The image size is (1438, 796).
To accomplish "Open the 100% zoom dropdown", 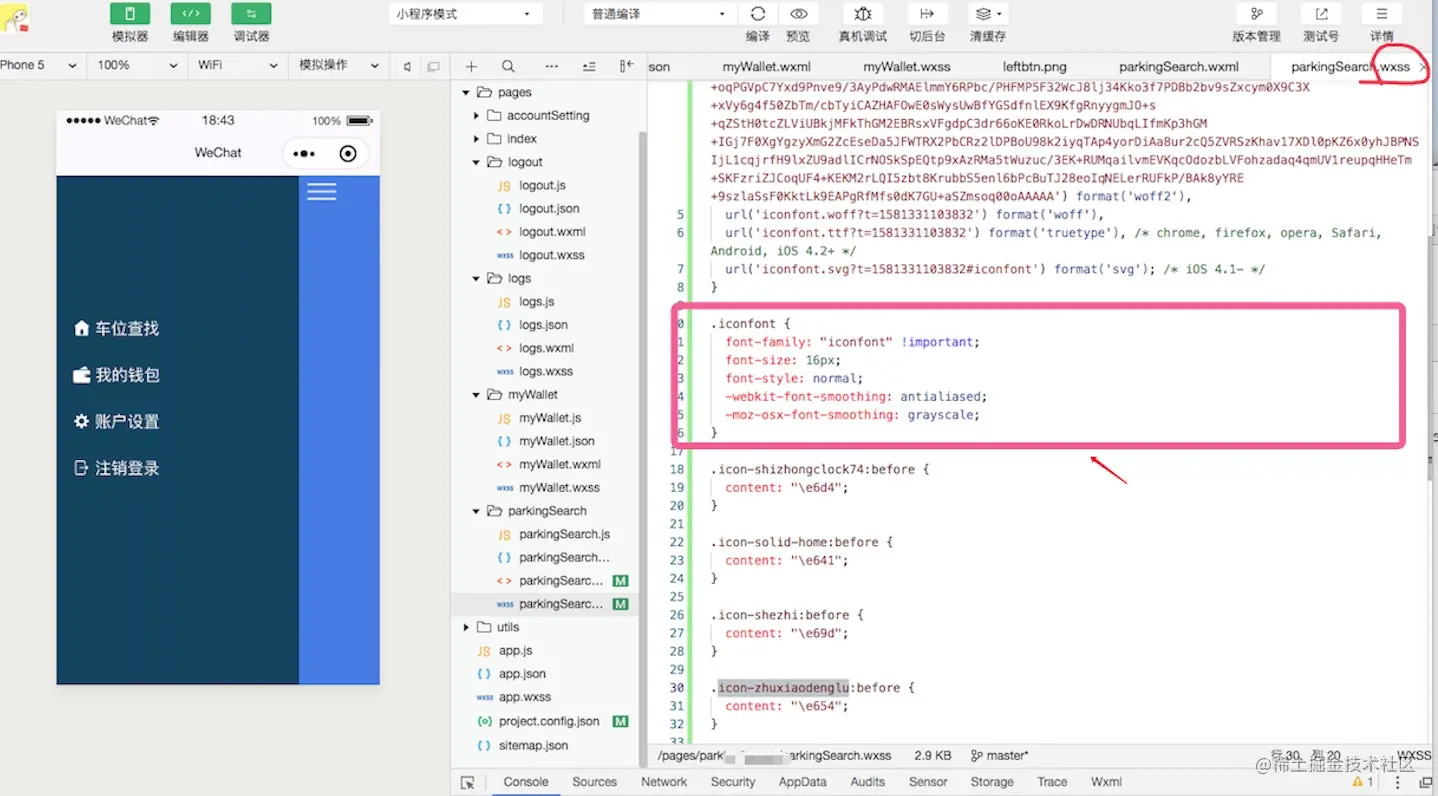I will (x=137, y=65).
